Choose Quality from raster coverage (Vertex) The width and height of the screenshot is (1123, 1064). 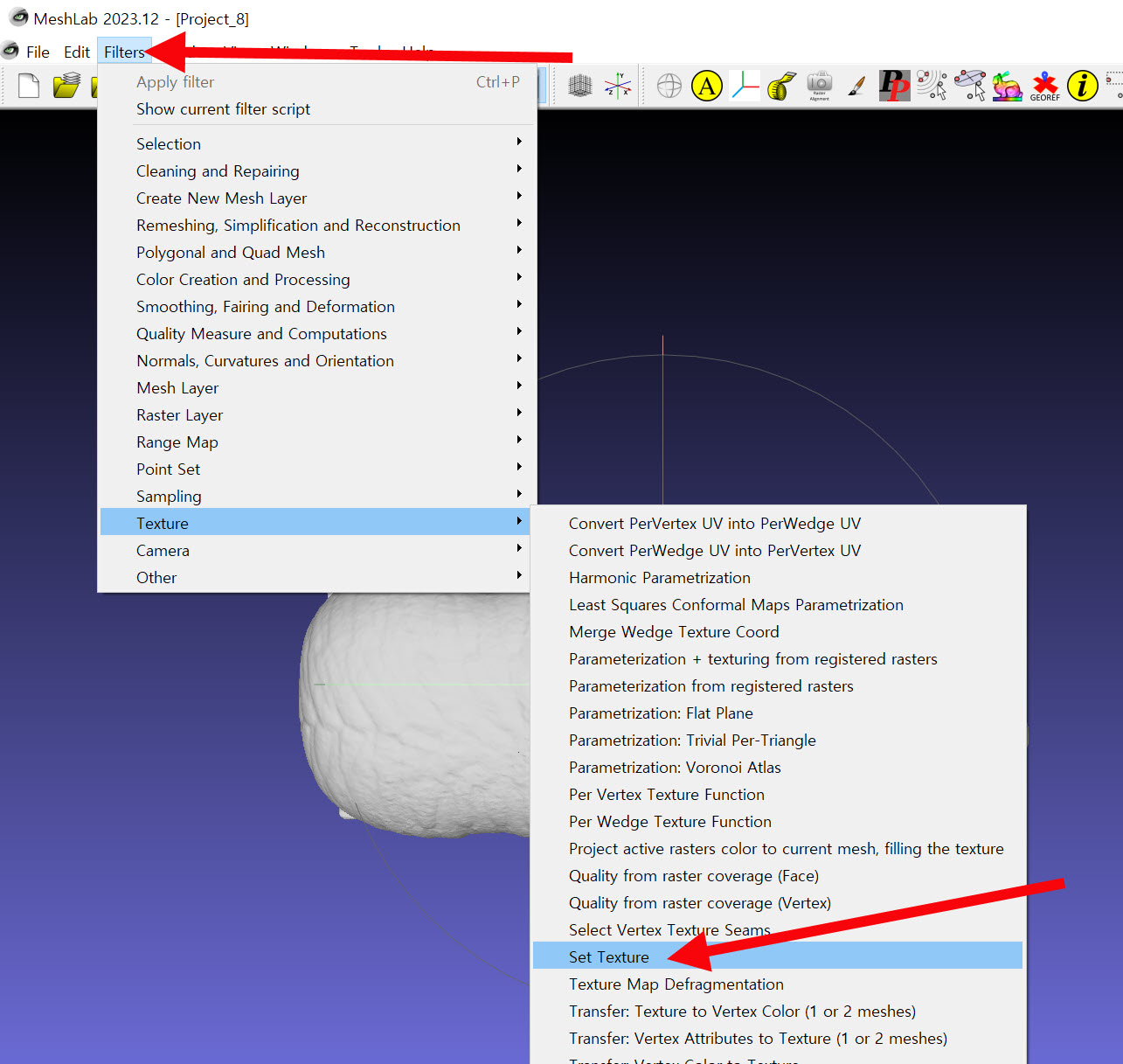(778, 902)
